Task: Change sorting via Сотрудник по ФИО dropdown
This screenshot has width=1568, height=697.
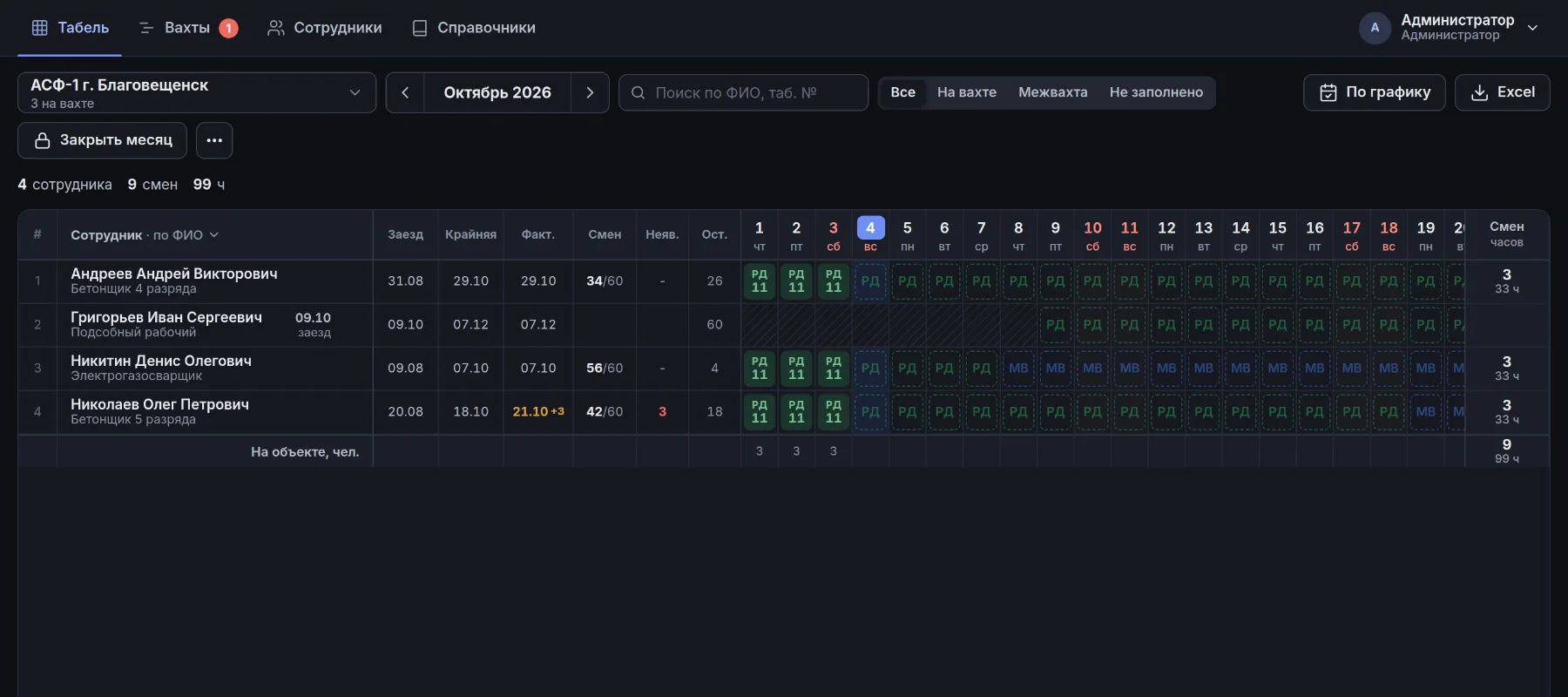Action: [145, 235]
